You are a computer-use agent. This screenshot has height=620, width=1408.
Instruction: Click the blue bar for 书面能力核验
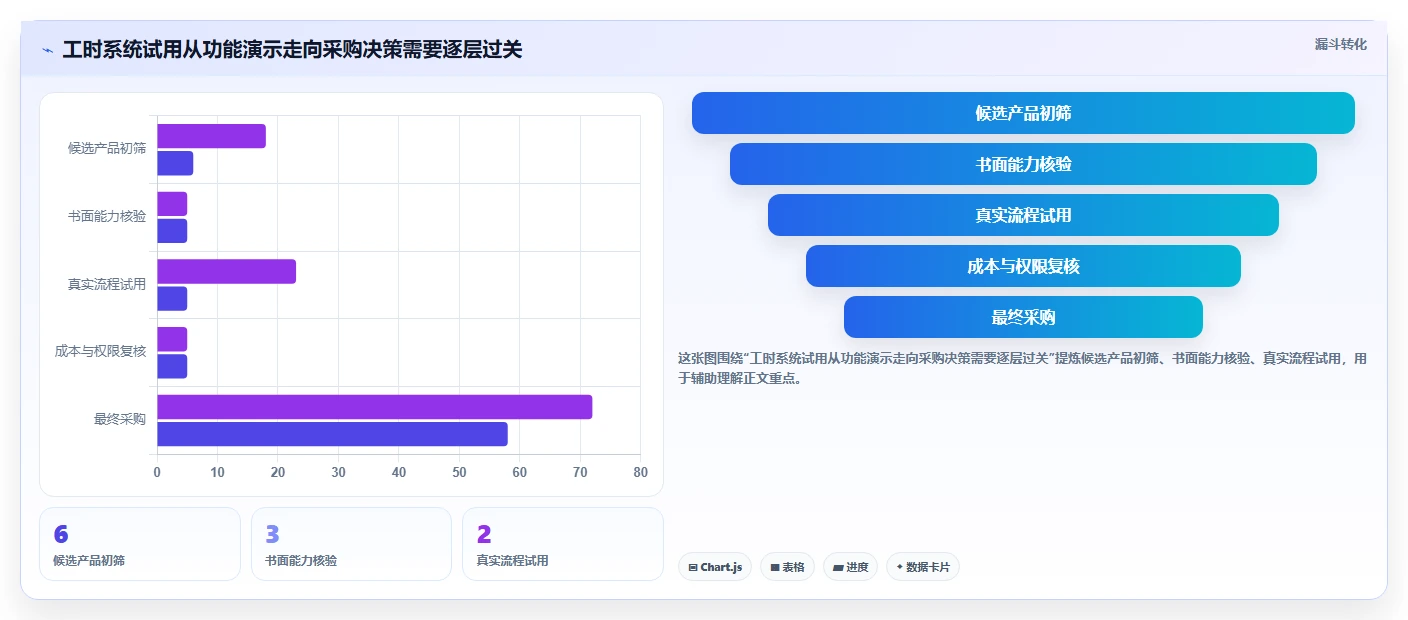(172, 231)
